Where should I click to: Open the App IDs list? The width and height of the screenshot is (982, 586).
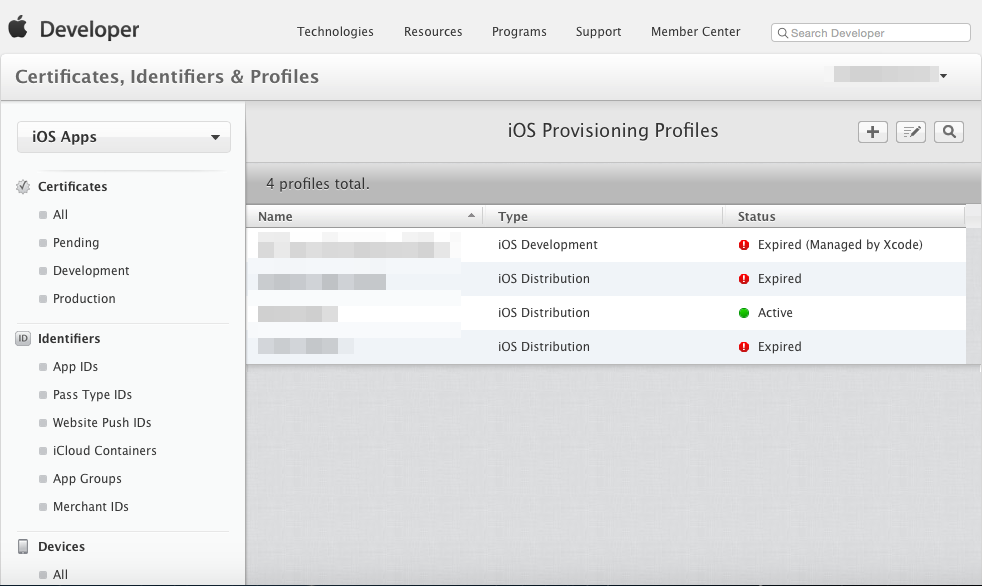coord(75,367)
